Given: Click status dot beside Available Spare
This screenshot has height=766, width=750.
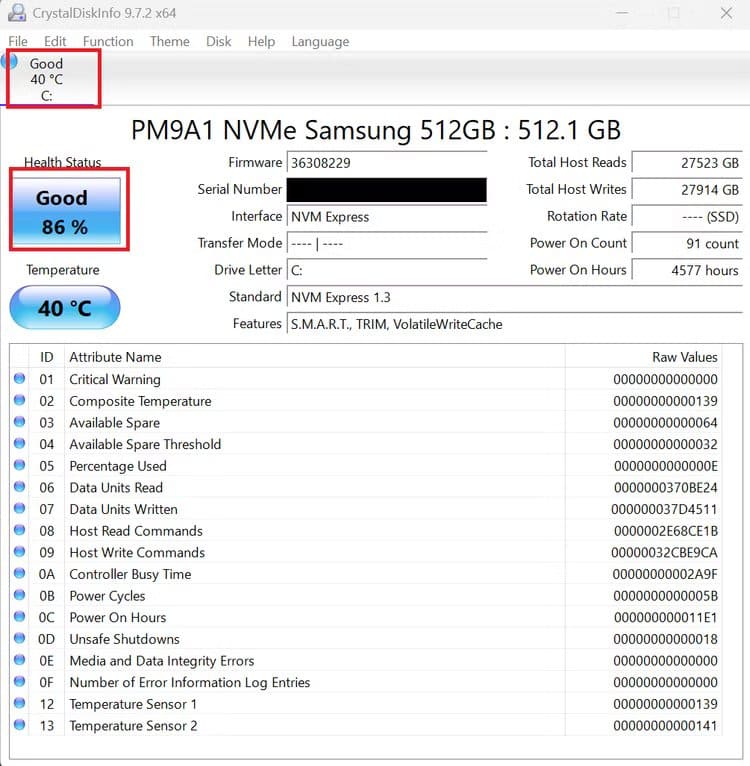Looking at the screenshot, I should (20, 423).
